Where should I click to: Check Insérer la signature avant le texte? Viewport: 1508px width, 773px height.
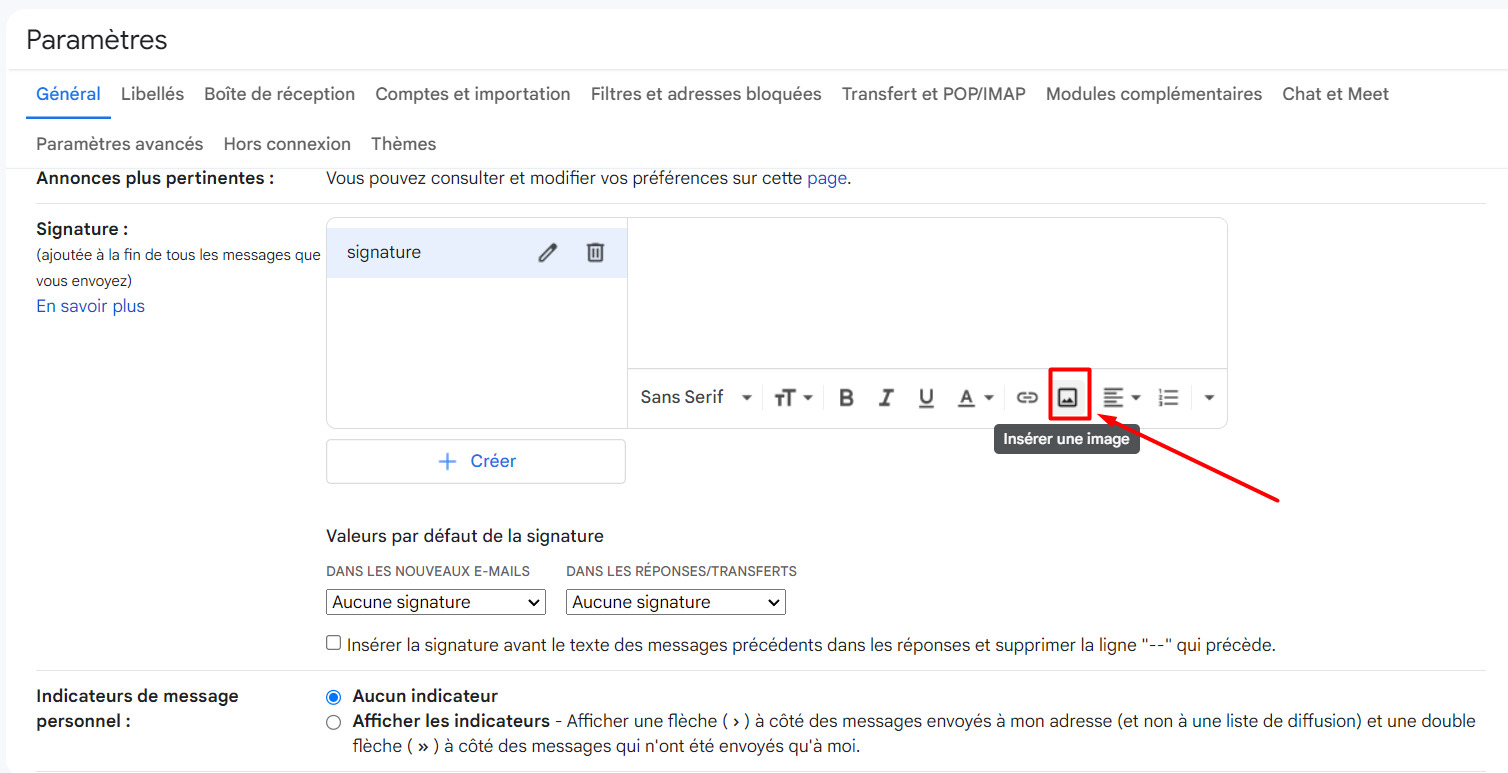(334, 643)
